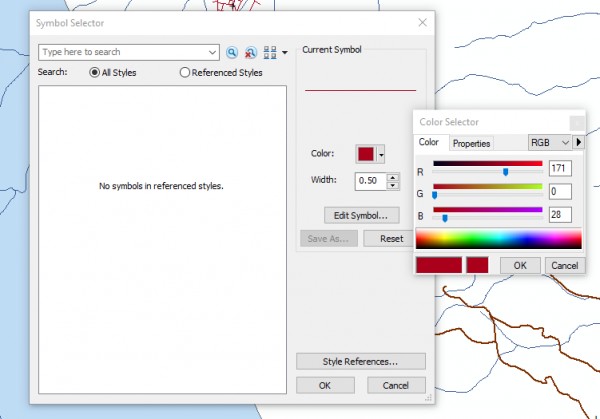Click Cancel in the Symbol Selector
This screenshot has height=419, width=600.
point(396,385)
